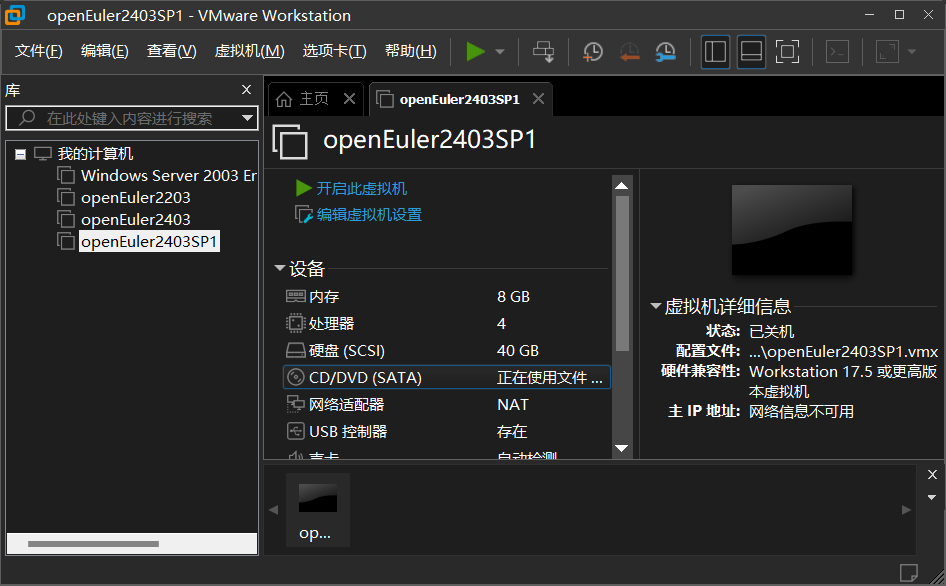Image resolution: width=946 pixels, height=586 pixels.
Task: Collapse the 我的计算机 tree node
Action: 21,154
